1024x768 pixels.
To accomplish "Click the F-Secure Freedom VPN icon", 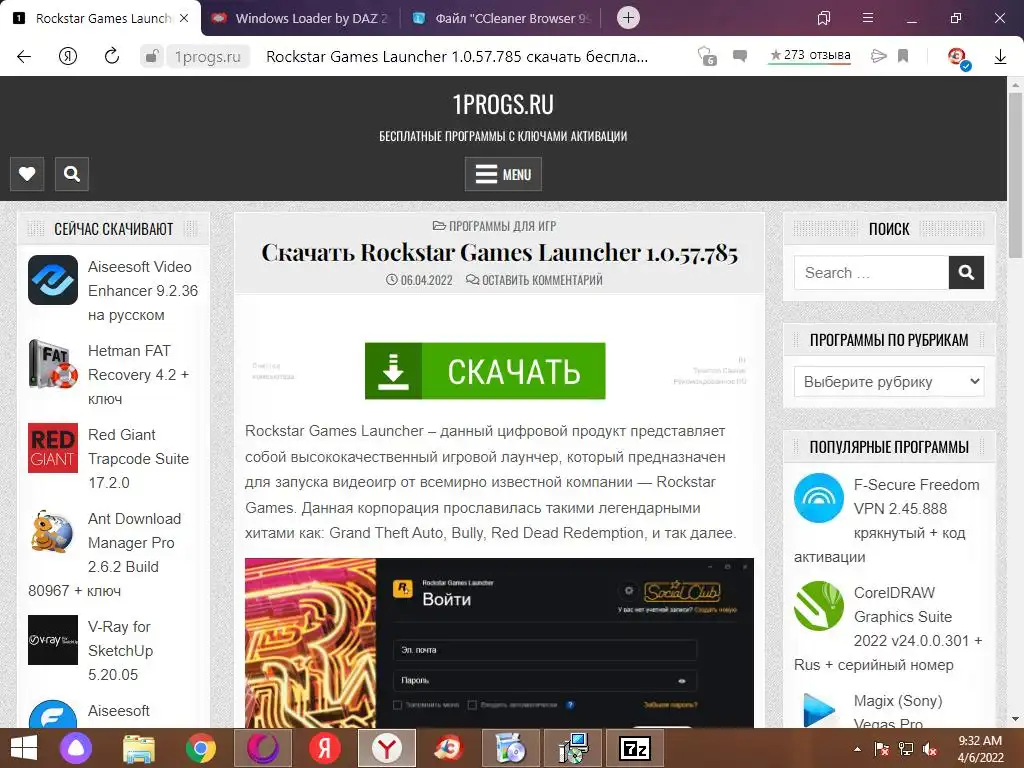I will [x=819, y=498].
